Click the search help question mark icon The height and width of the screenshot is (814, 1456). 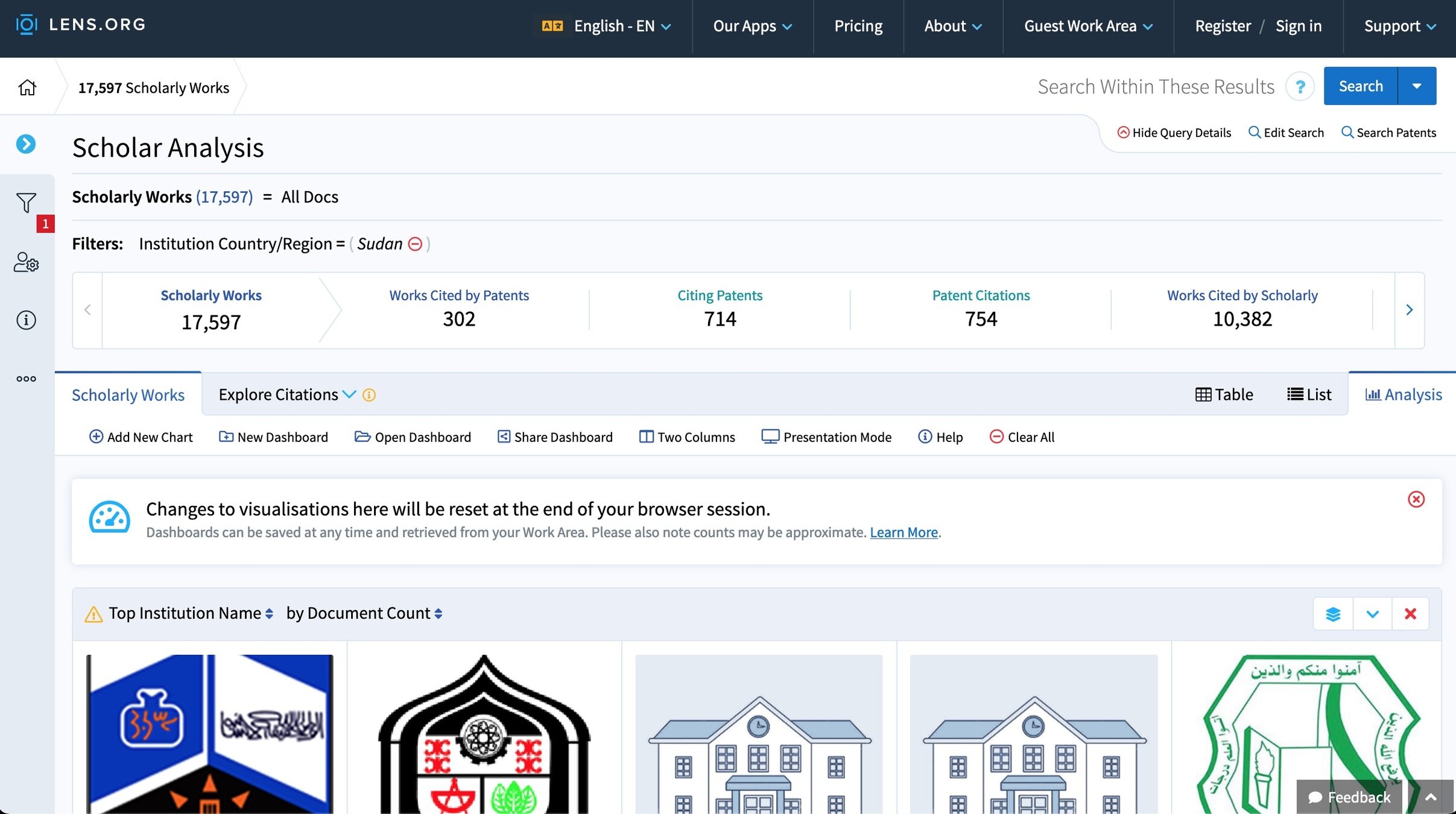coord(1300,87)
